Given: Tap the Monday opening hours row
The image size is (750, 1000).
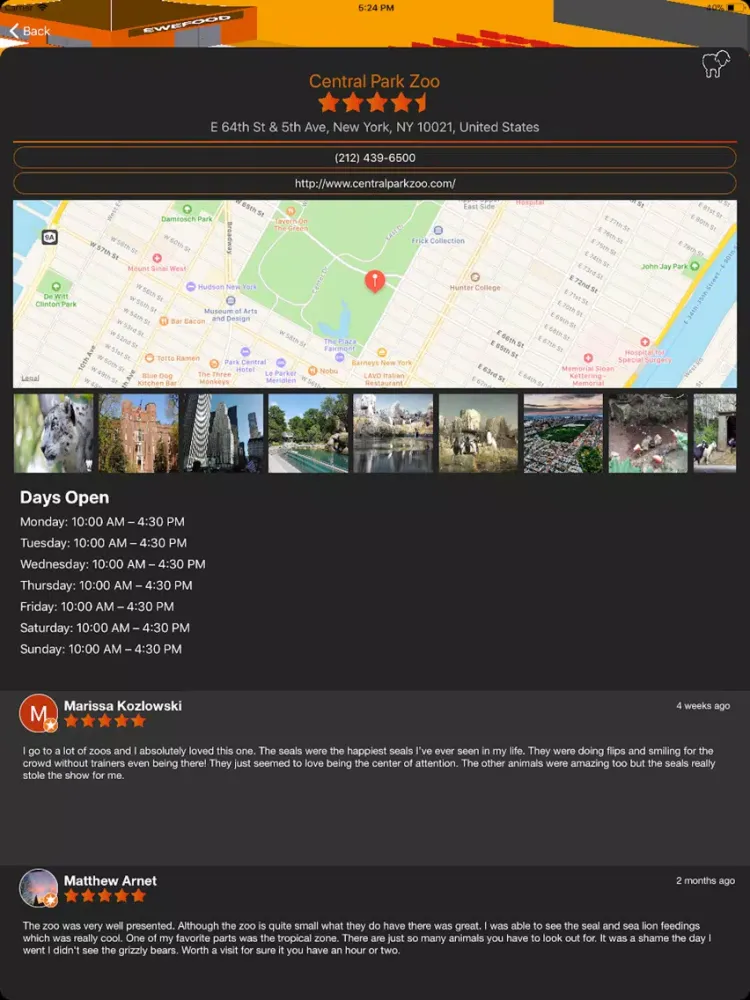Looking at the screenshot, I should [102, 522].
